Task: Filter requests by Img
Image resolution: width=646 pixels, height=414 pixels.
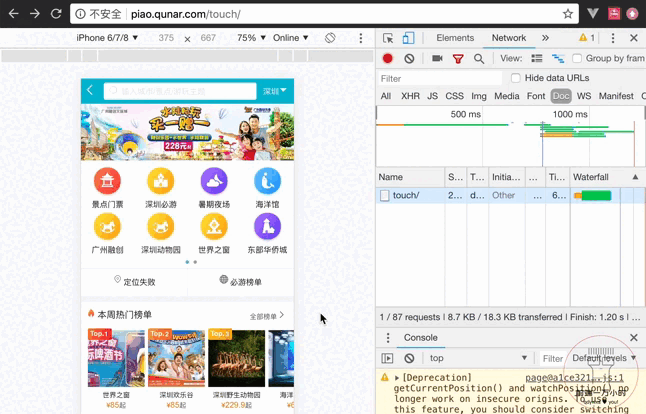Action: pos(479,96)
